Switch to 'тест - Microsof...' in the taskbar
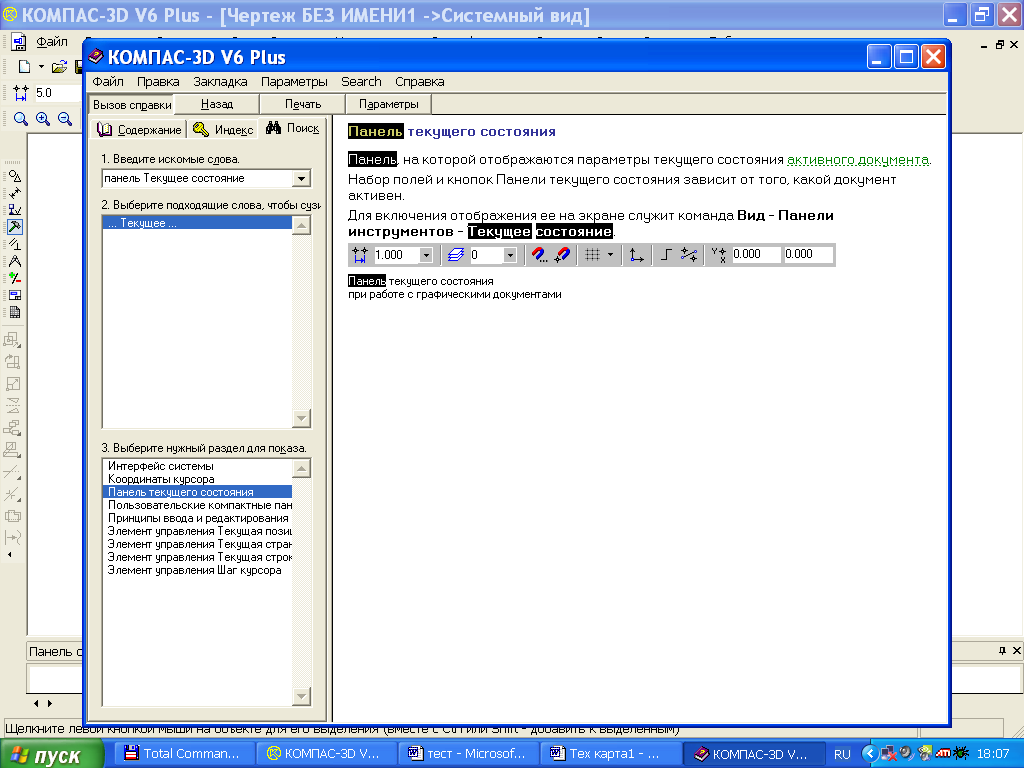Image resolution: width=1024 pixels, height=768 pixels. click(467, 754)
